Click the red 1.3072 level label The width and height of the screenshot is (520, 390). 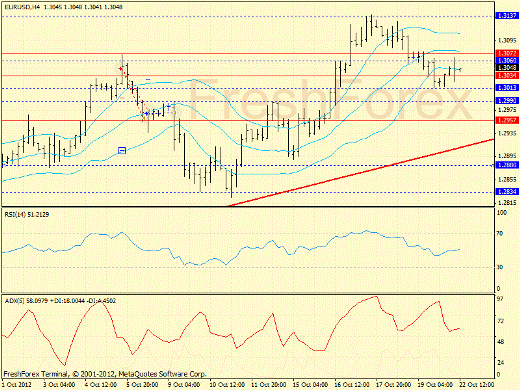[x=507, y=53]
